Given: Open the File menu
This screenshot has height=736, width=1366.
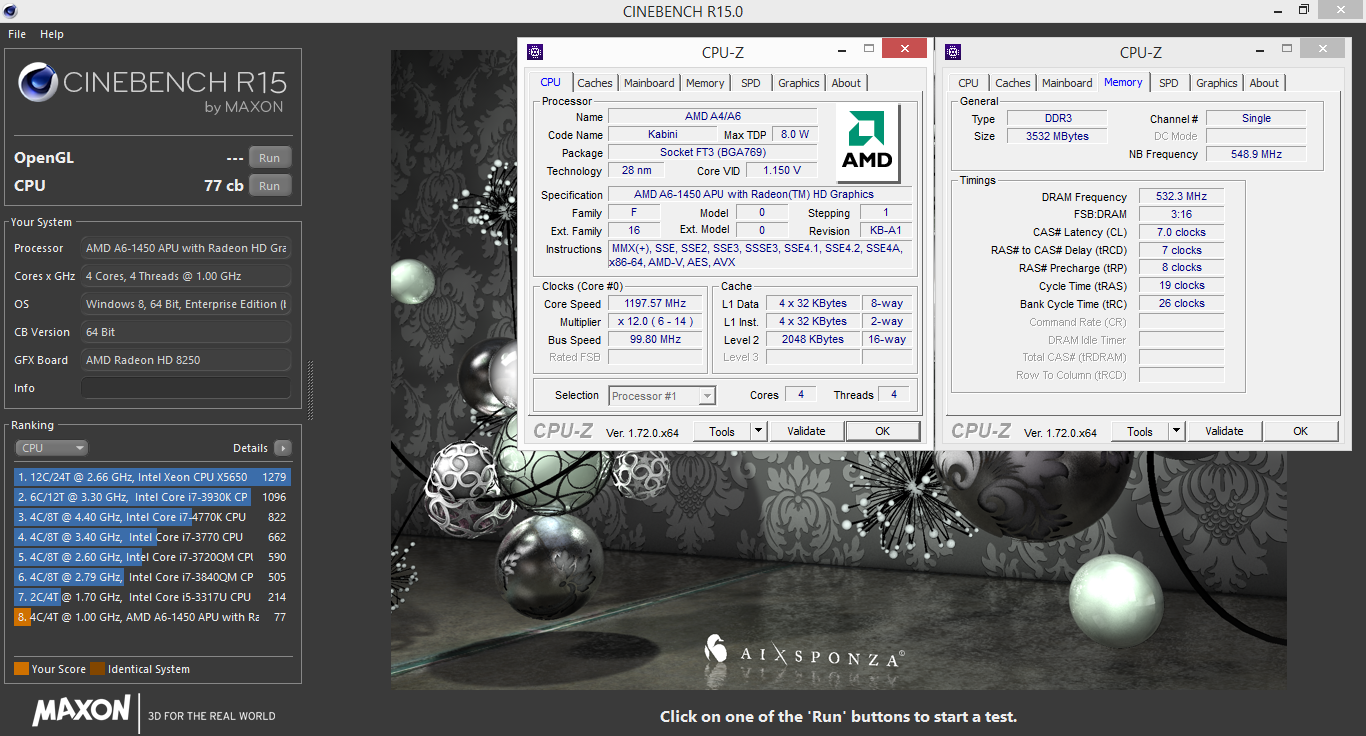Looking at the screenshot, I should coord(17,34).
